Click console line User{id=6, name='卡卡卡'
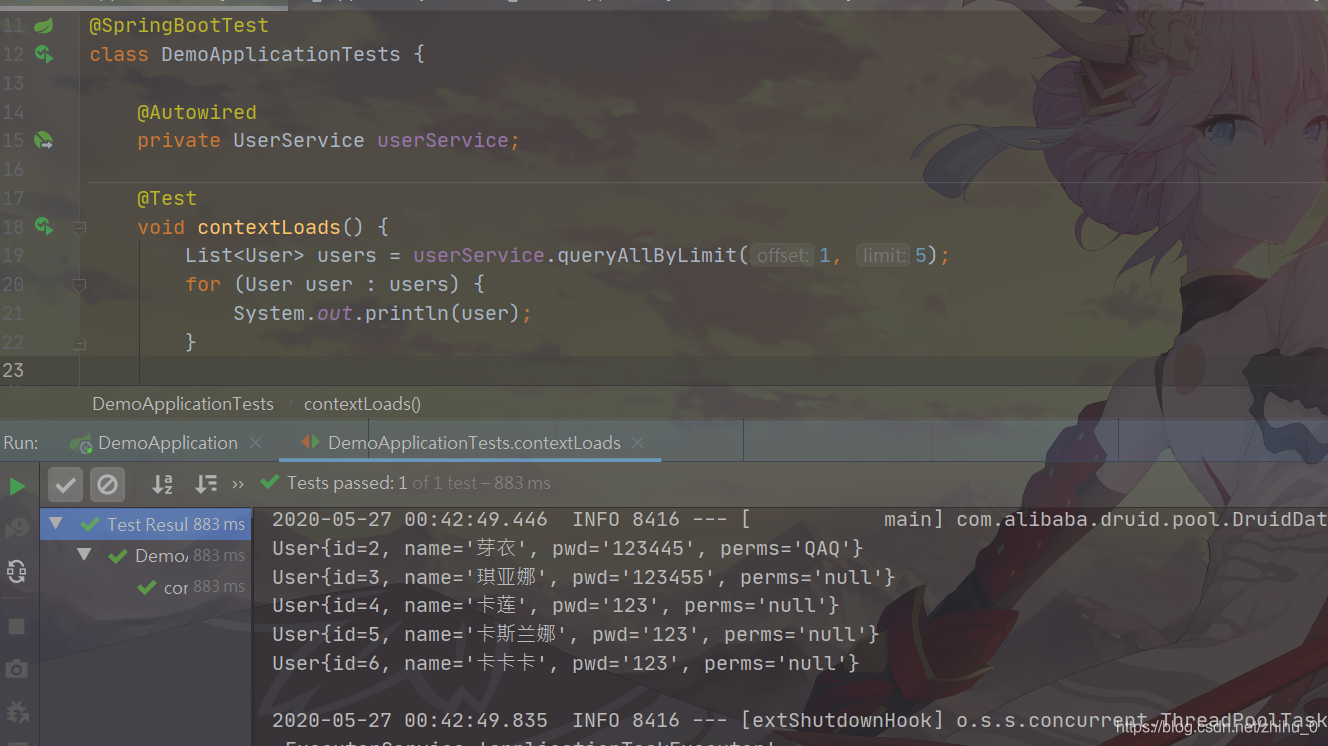 [566, 663]
